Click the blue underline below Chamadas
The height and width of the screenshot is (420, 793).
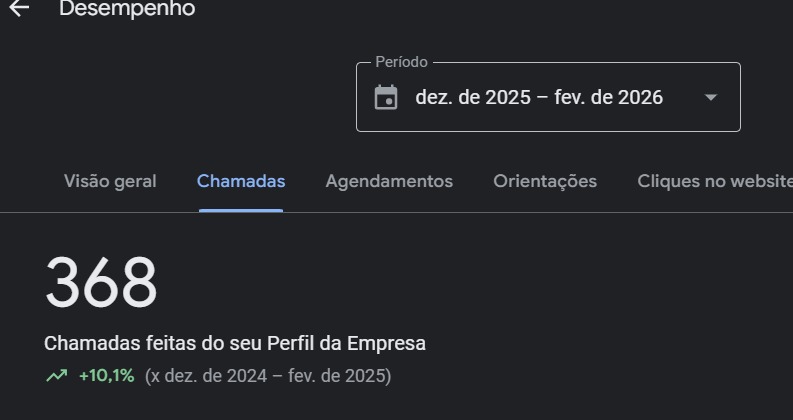pos(241,210)
